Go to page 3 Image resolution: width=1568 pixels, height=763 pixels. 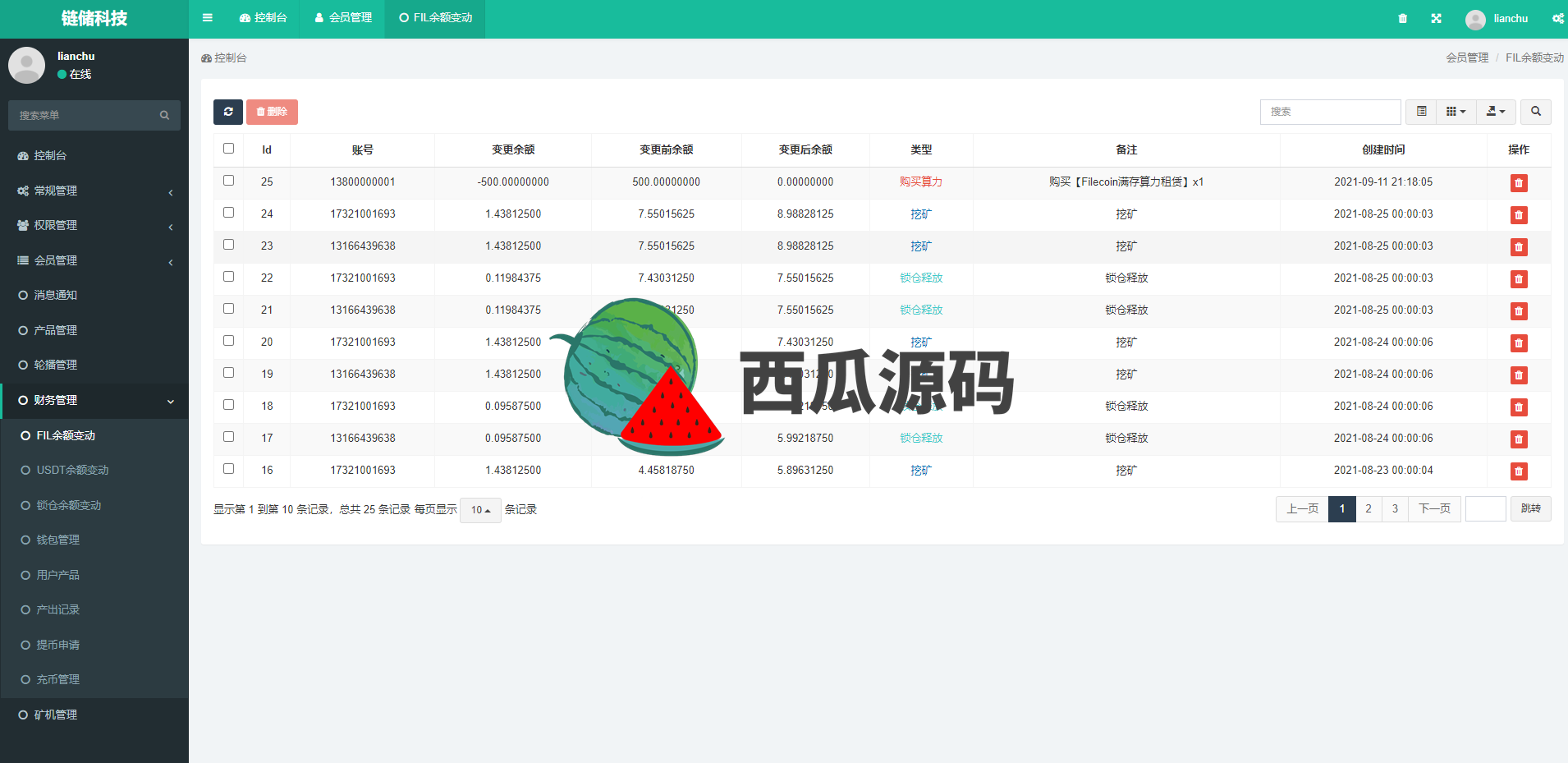tap(1395, 509)
